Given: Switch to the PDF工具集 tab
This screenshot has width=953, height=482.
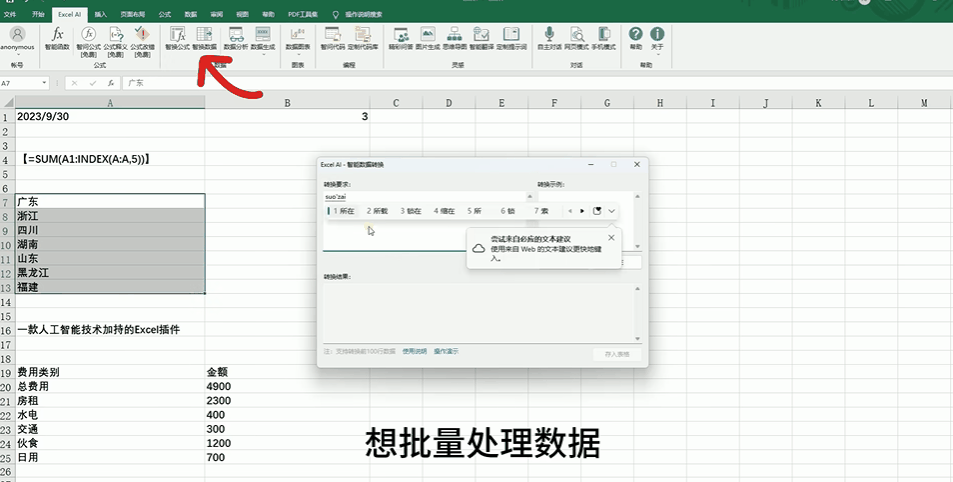Looking at the screenshot, I should [303, 14].
